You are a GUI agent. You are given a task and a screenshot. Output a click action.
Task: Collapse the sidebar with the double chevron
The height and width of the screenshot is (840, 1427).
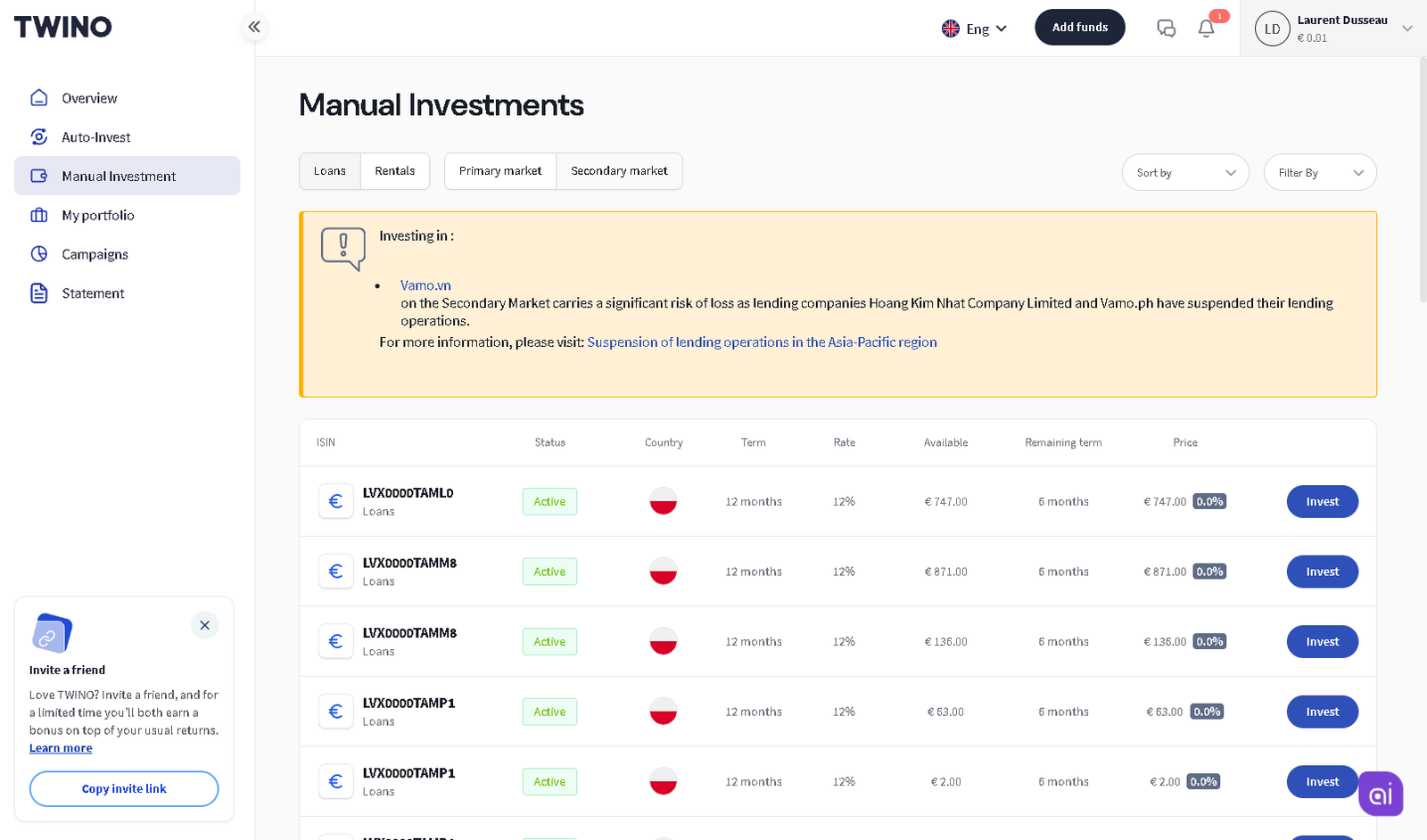pyautogui.click(x=254, y=27)
